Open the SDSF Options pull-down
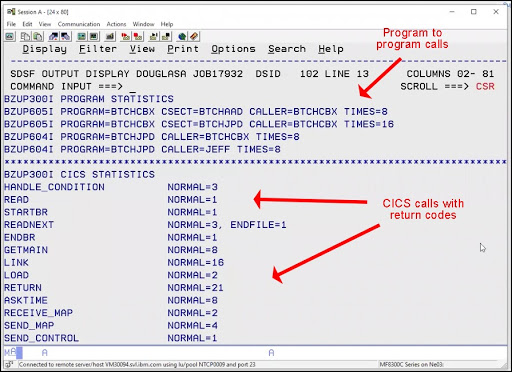Viewport: 512px width, 372px height. coord(233,49)
